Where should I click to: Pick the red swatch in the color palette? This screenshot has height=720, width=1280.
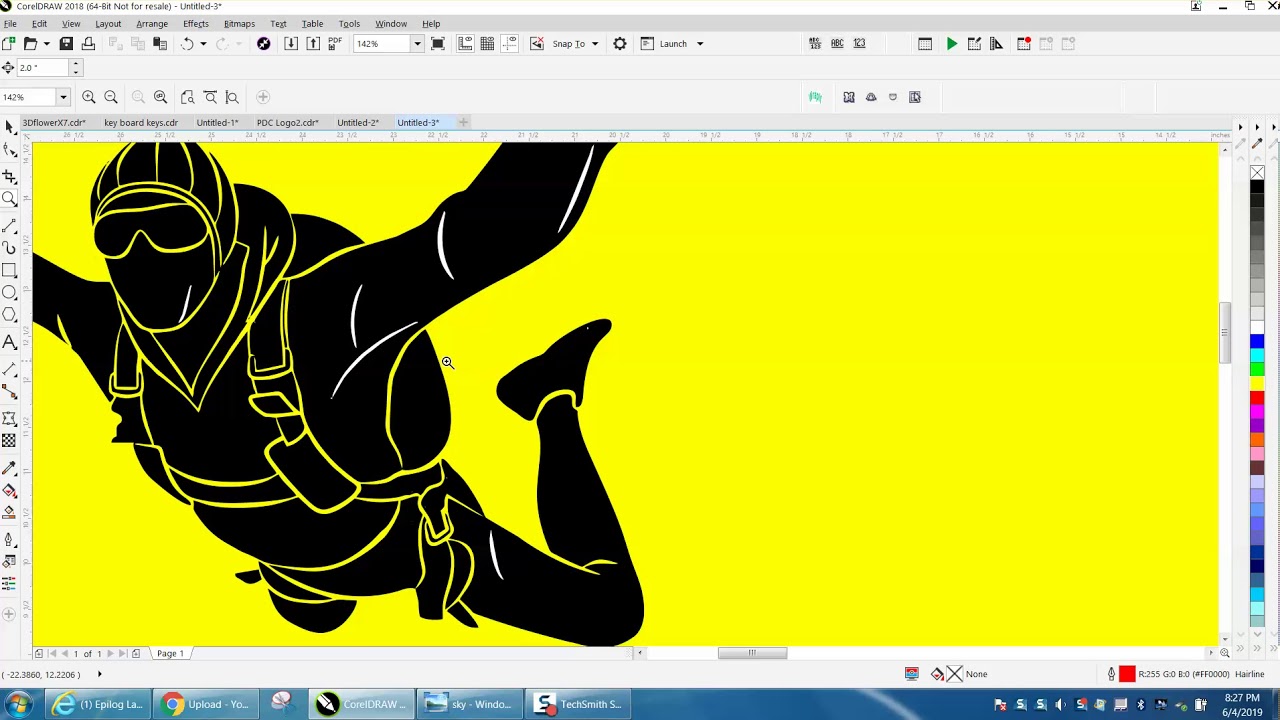1257,399
